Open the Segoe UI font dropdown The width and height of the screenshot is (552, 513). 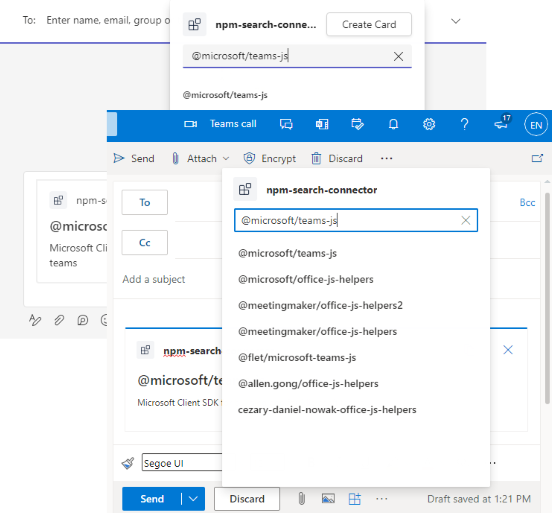pos(182,462)
